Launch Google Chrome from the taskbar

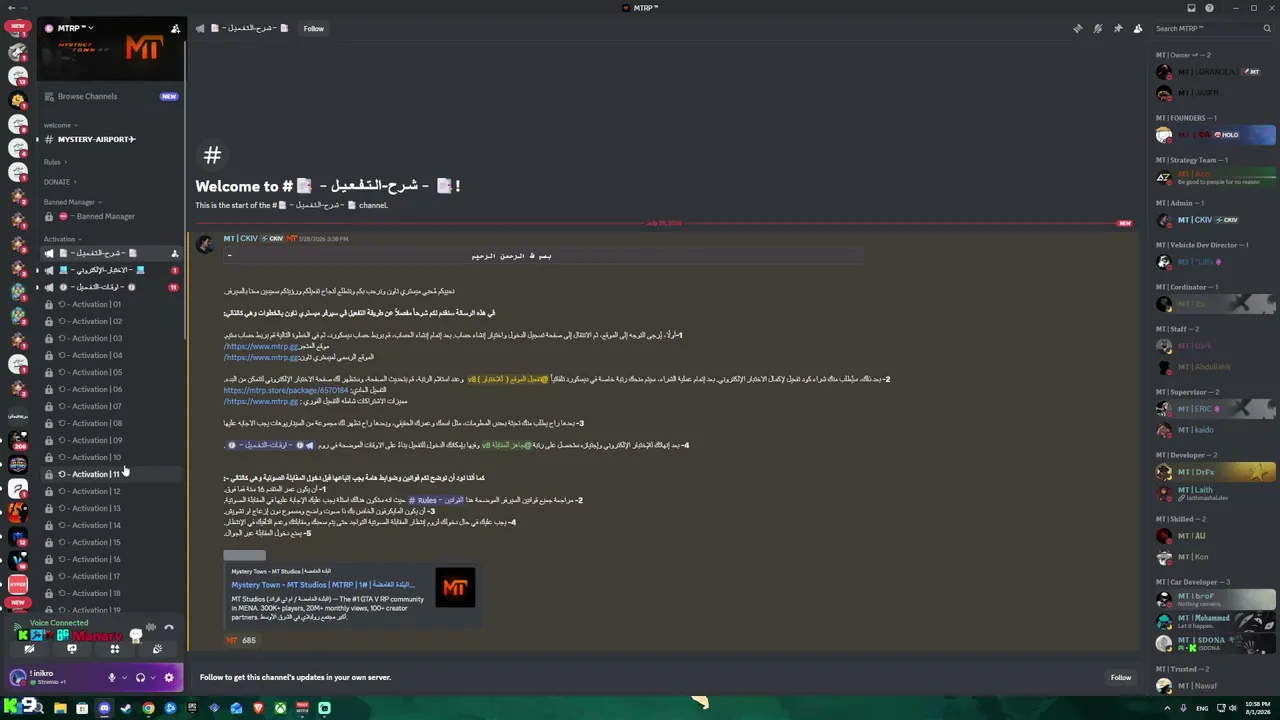point(148,708)
